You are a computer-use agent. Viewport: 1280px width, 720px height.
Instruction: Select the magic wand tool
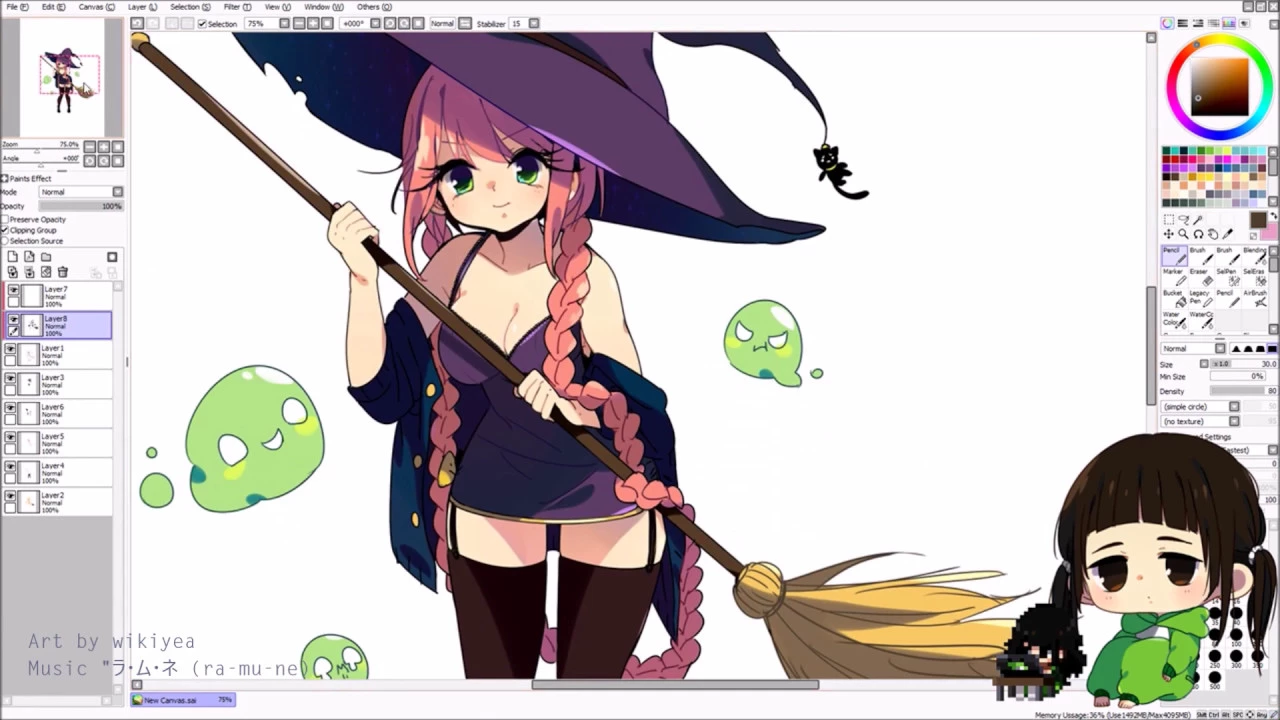1198,220
